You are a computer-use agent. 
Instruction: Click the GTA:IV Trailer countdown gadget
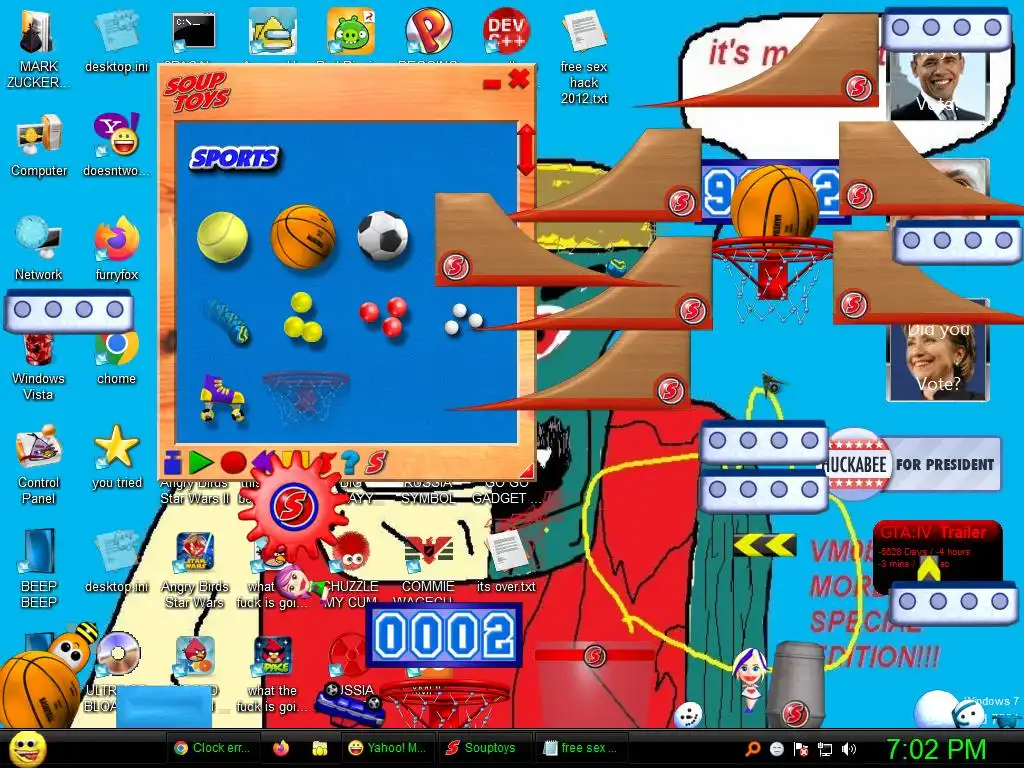click(x=936, y=555)
